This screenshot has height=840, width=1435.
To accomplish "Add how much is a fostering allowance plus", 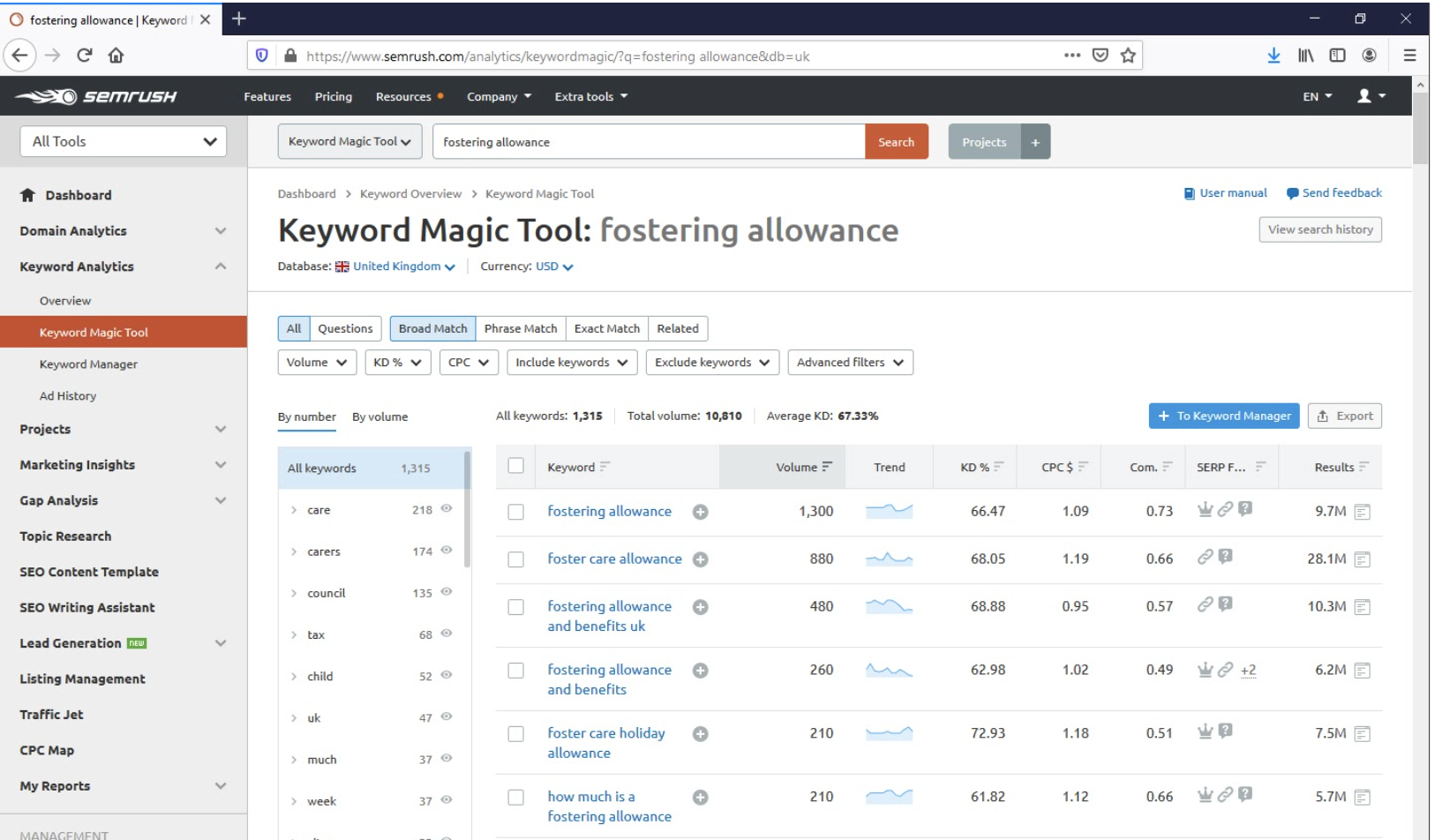I will point(700,798).
